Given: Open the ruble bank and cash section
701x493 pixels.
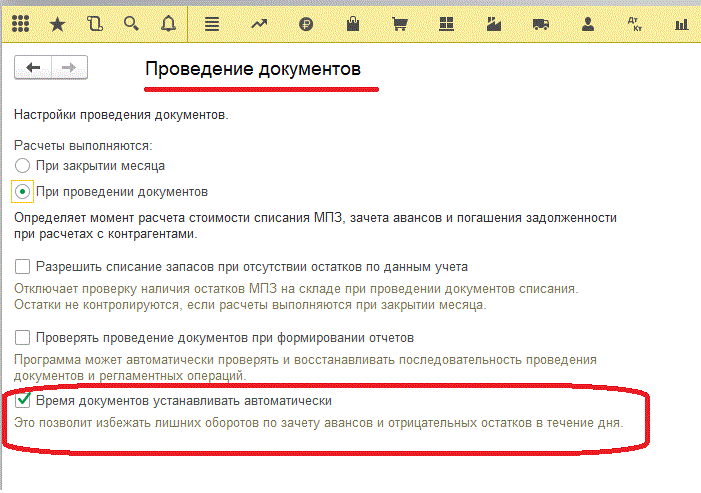Looking at the screenshot, I should pyautogui.click(x=306, y=24).
